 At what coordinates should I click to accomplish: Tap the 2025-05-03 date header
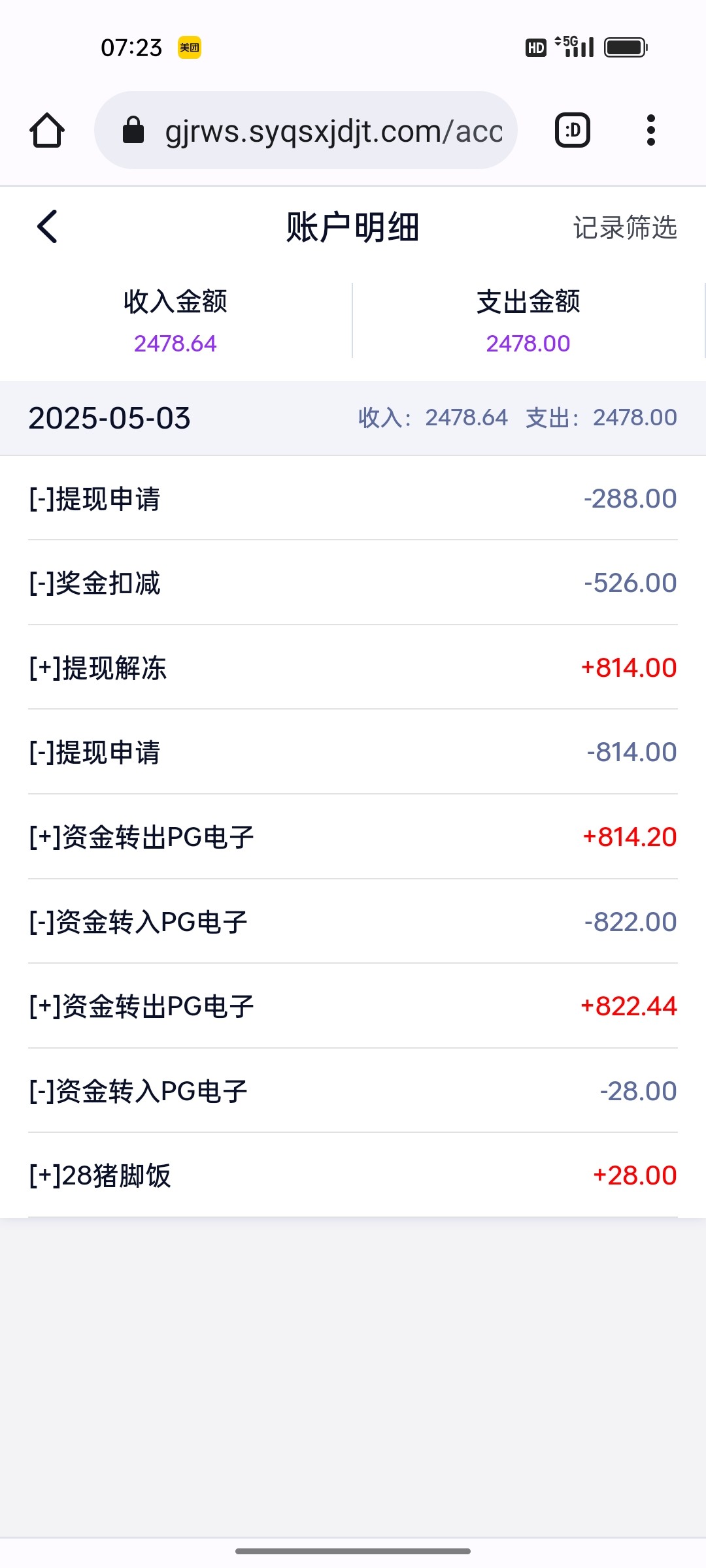(110, 418)
